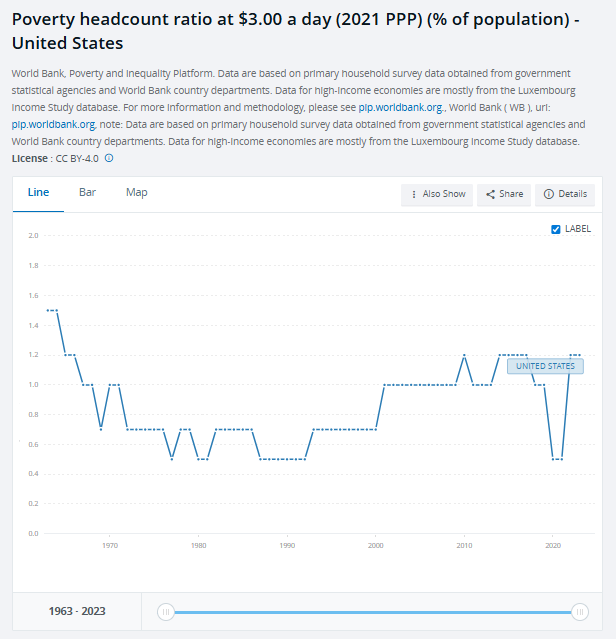
Task: Open the second pip.worldbank.org link
Action: [53, 124]
